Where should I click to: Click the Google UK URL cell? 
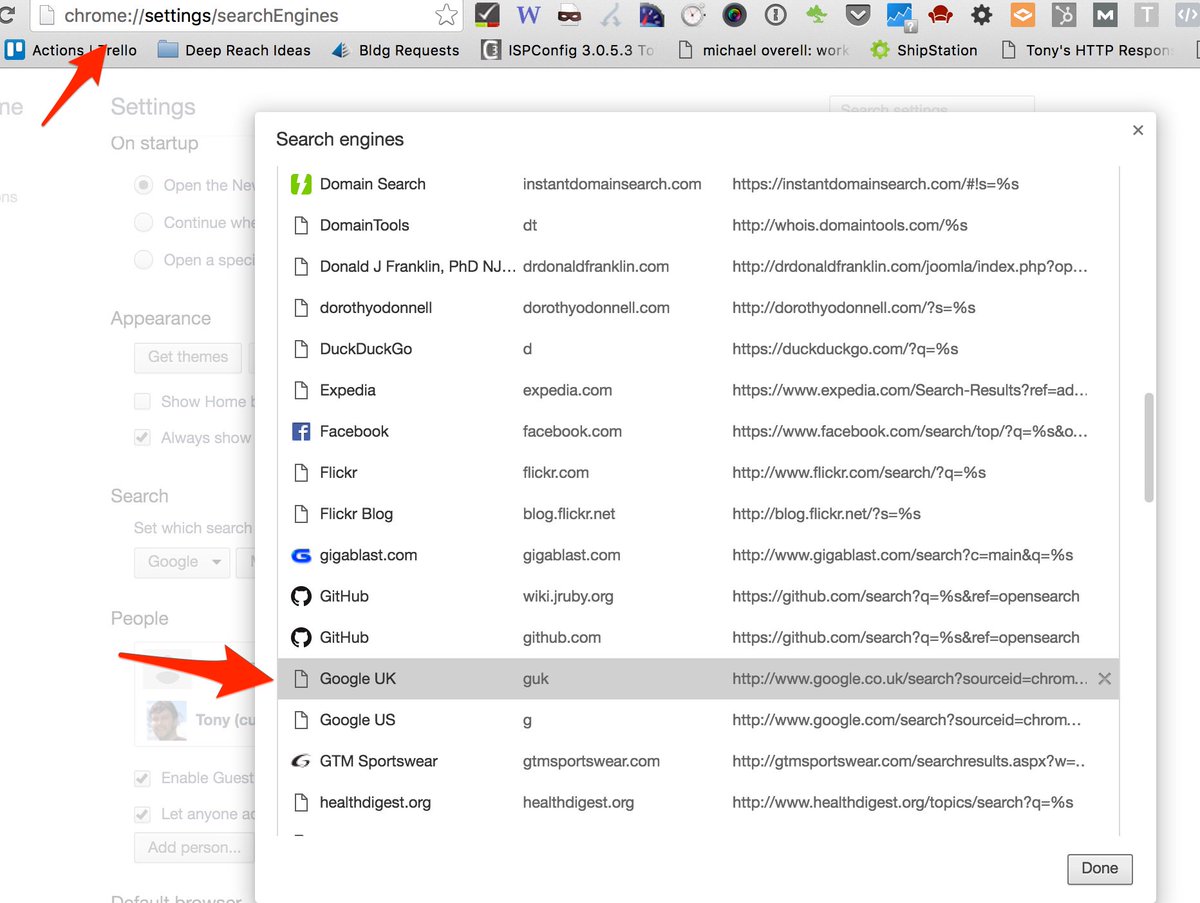tap(909, 679)
